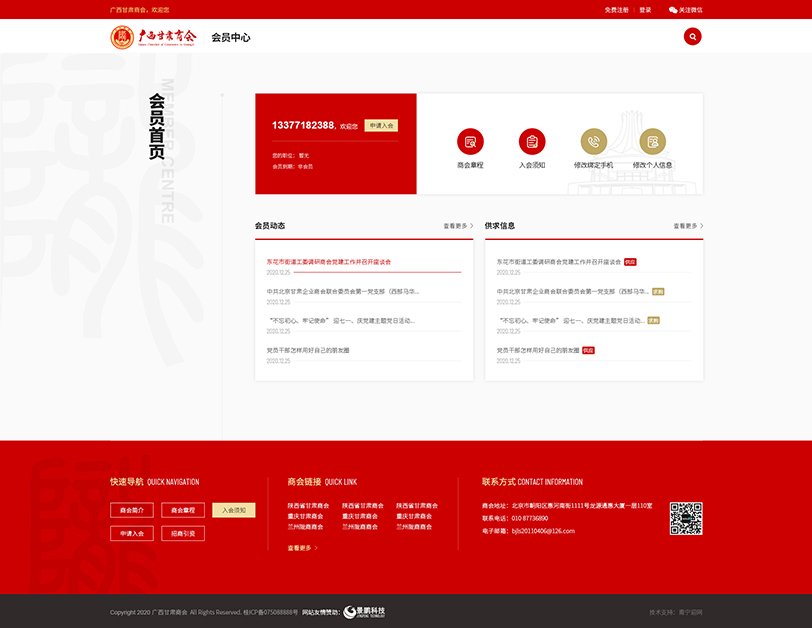This screenshot has width=812, height=628.
Task: Open 查看更多 next to 供求信息
Action: [x=688, y=226]
